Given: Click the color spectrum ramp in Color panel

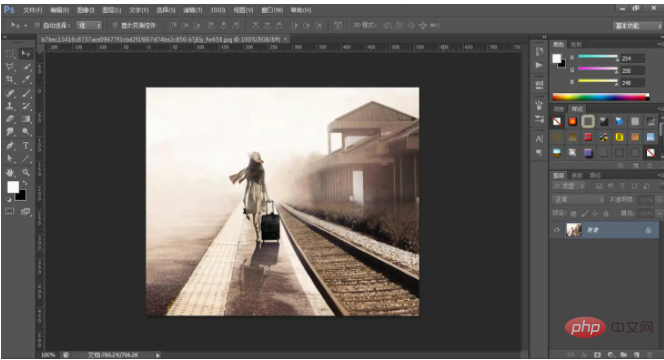Looking at the screenshot, I should [600, 97].
